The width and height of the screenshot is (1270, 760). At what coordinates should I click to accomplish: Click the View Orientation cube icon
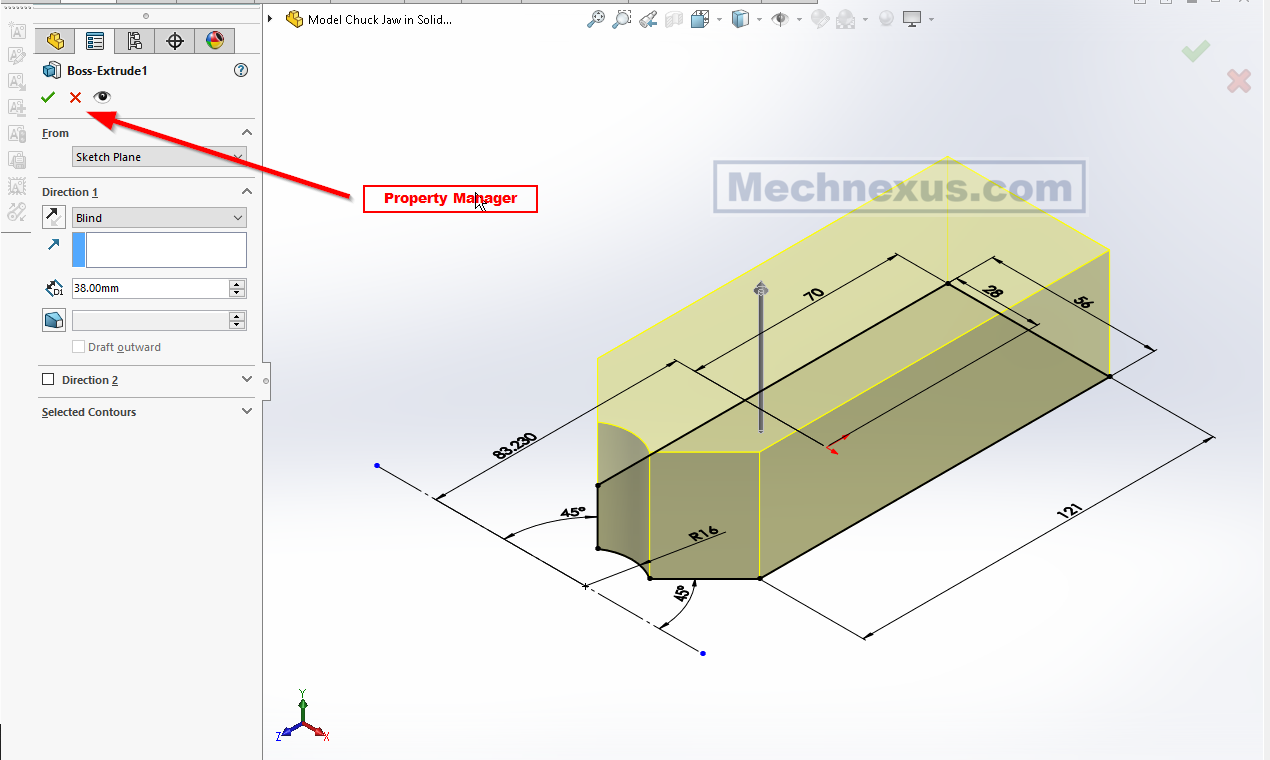coord(700,19)
